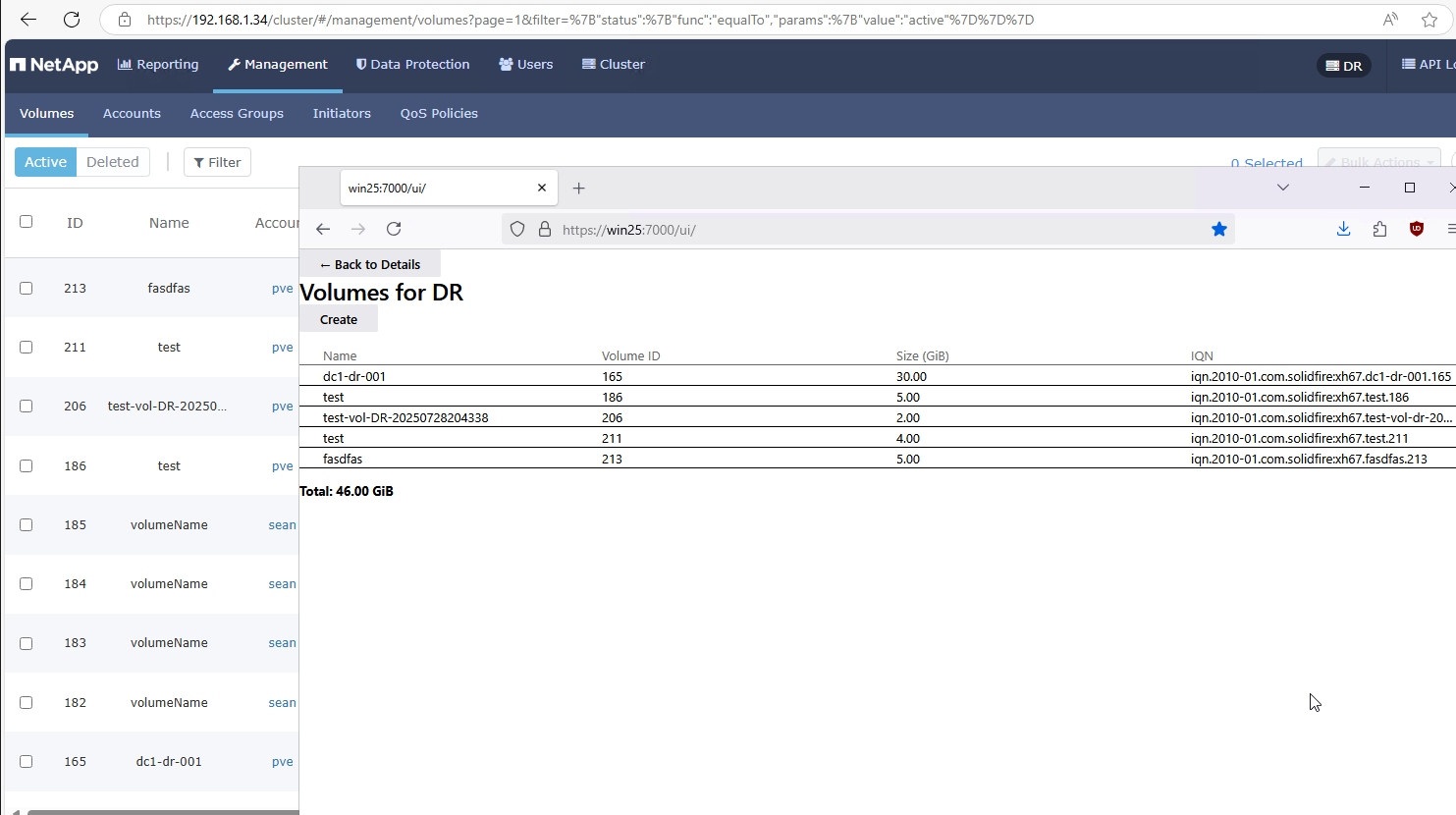Open Firefox extensions puzzle icon
The image size is (1456, 815).
click(x=1379, y=229)
